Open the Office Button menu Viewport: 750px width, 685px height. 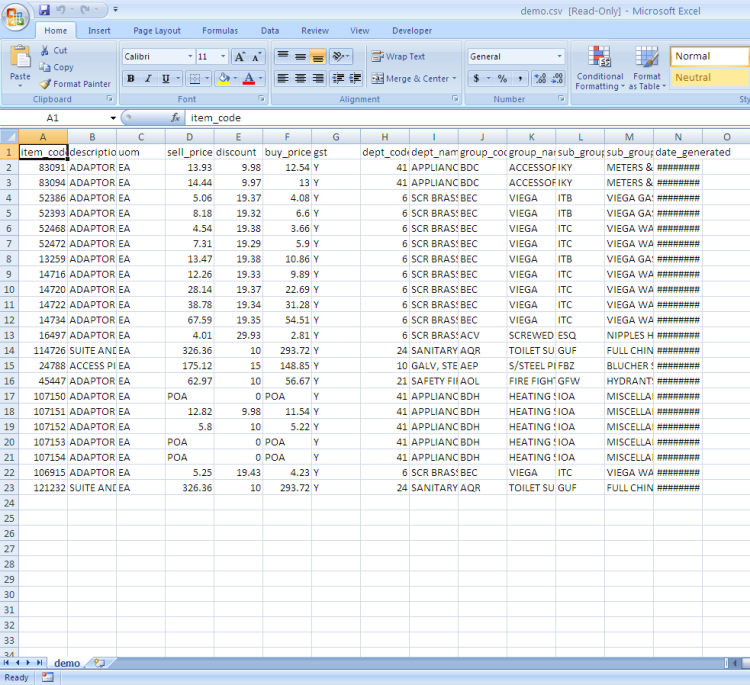15,17
